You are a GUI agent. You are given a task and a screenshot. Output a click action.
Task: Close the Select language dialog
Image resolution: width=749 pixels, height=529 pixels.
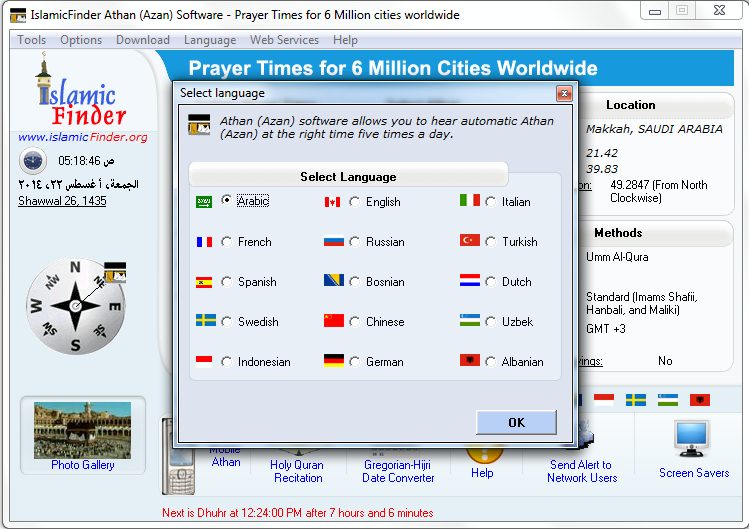pyautogui.click(x=564, y=93)
